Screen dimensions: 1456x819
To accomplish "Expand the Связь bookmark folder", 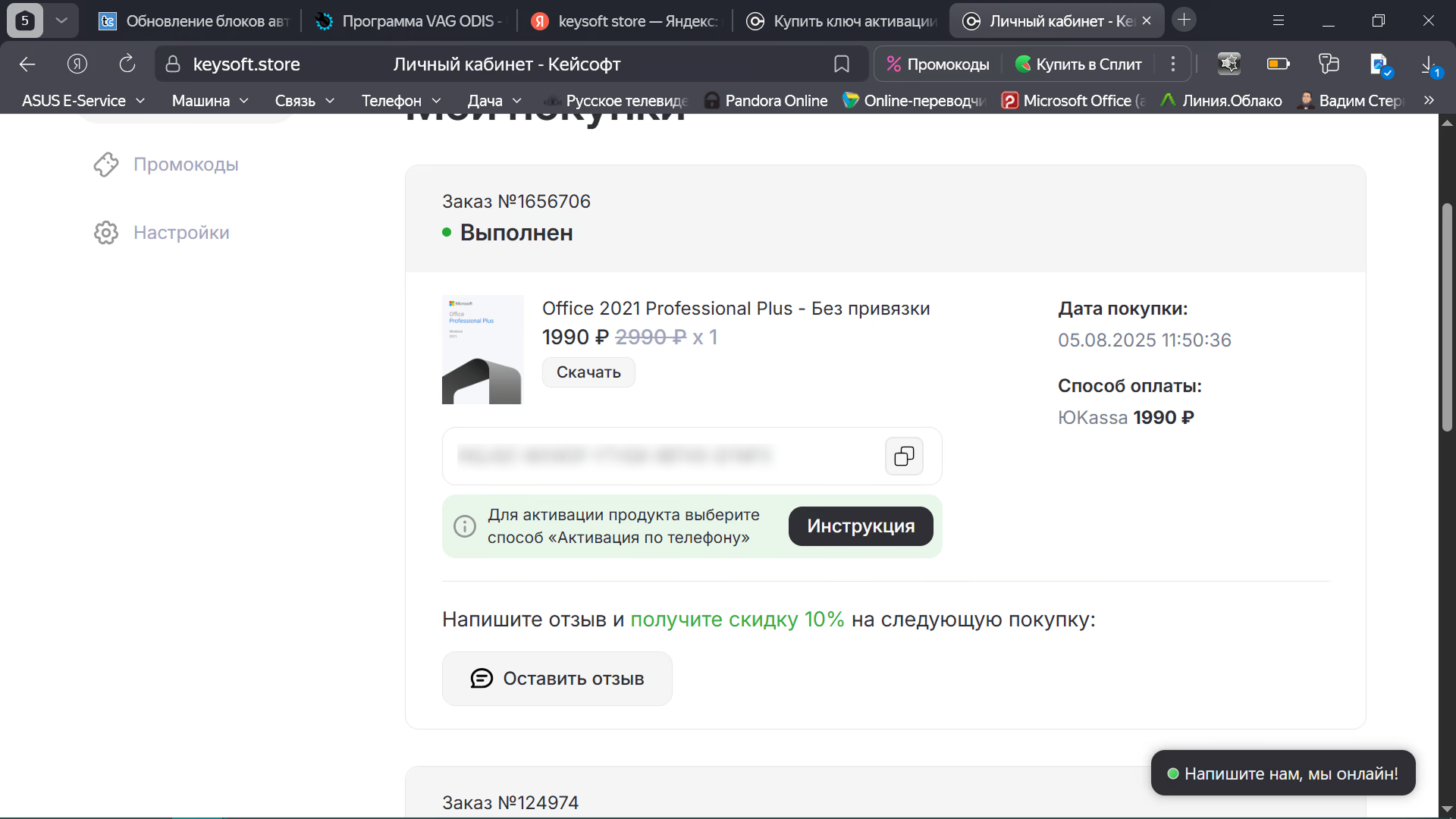I will pyautogui.click(x=305, y=101).
